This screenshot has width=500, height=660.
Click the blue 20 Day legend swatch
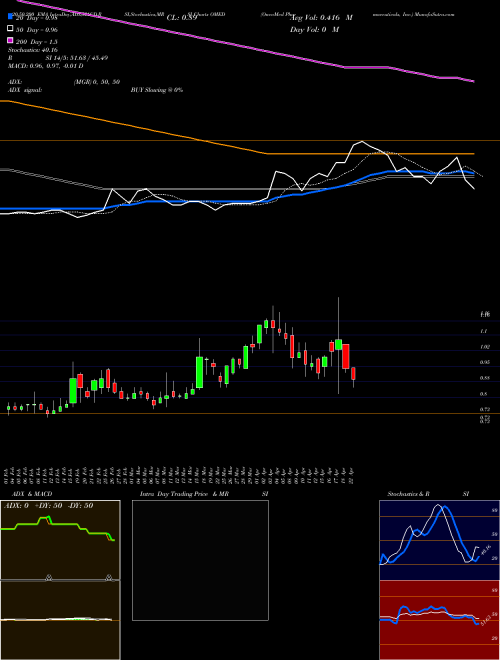[10, 17]
